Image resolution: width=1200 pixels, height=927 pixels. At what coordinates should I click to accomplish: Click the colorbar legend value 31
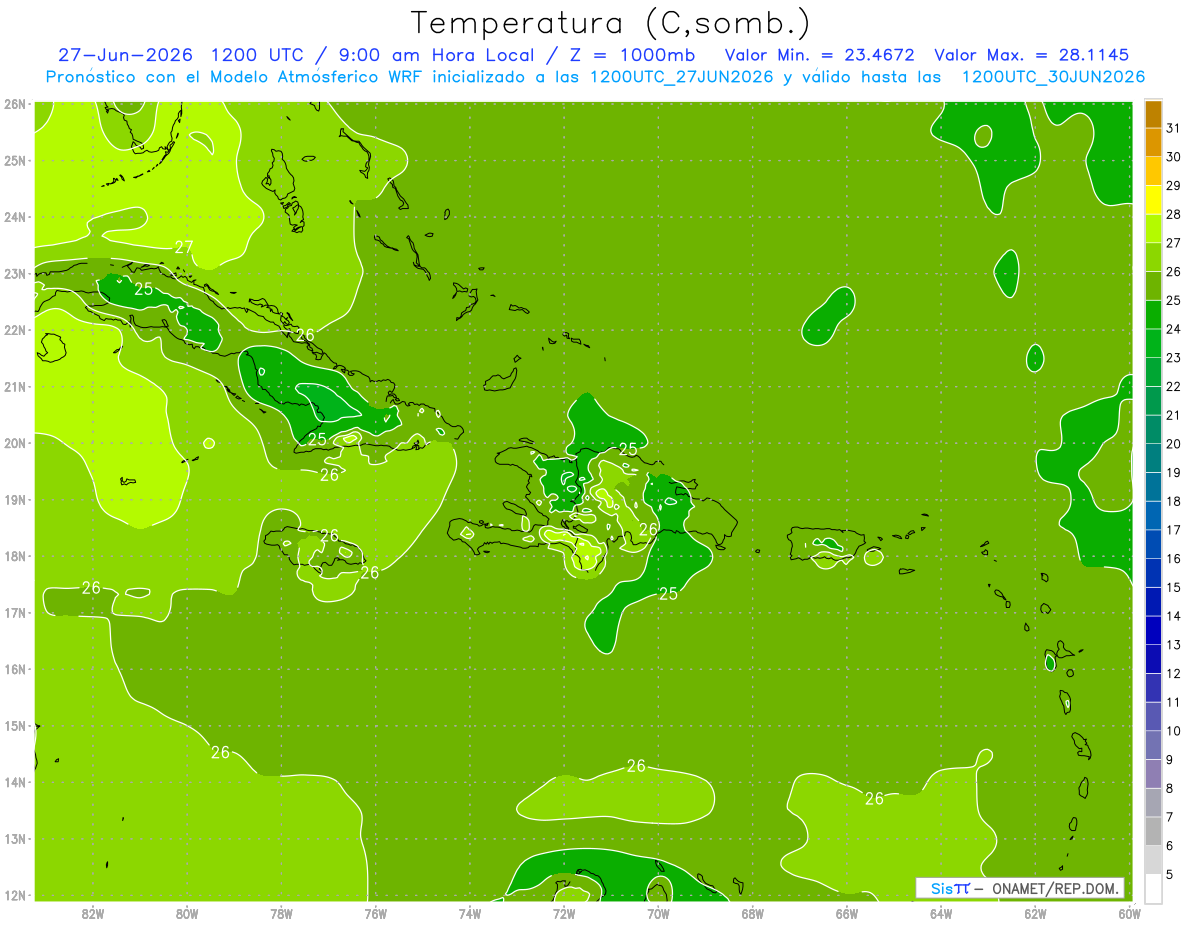tap(1173, 129)
